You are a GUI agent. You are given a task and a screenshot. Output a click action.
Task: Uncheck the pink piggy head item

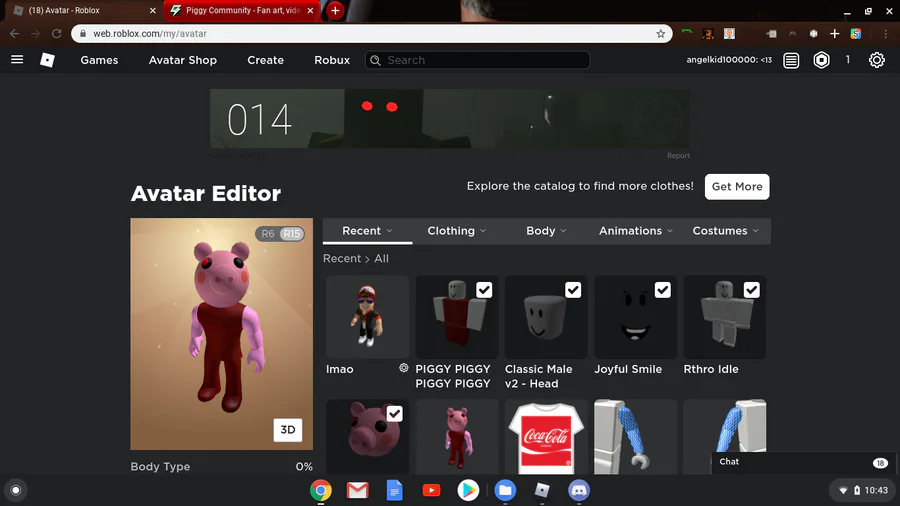tap(394, 414)
